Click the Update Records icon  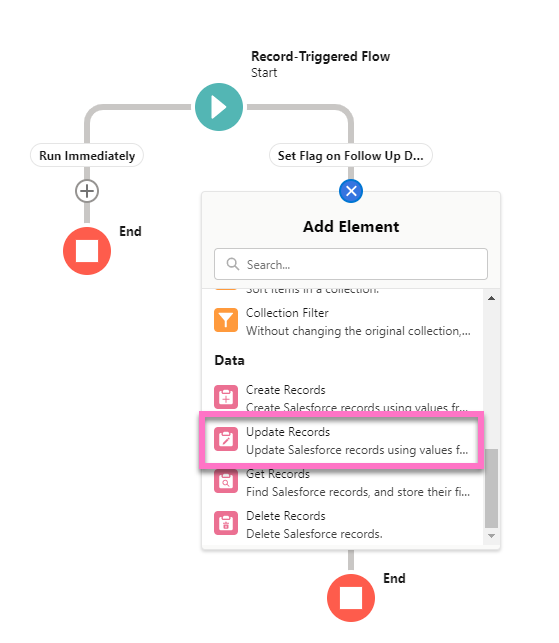(x=226, y=439)
